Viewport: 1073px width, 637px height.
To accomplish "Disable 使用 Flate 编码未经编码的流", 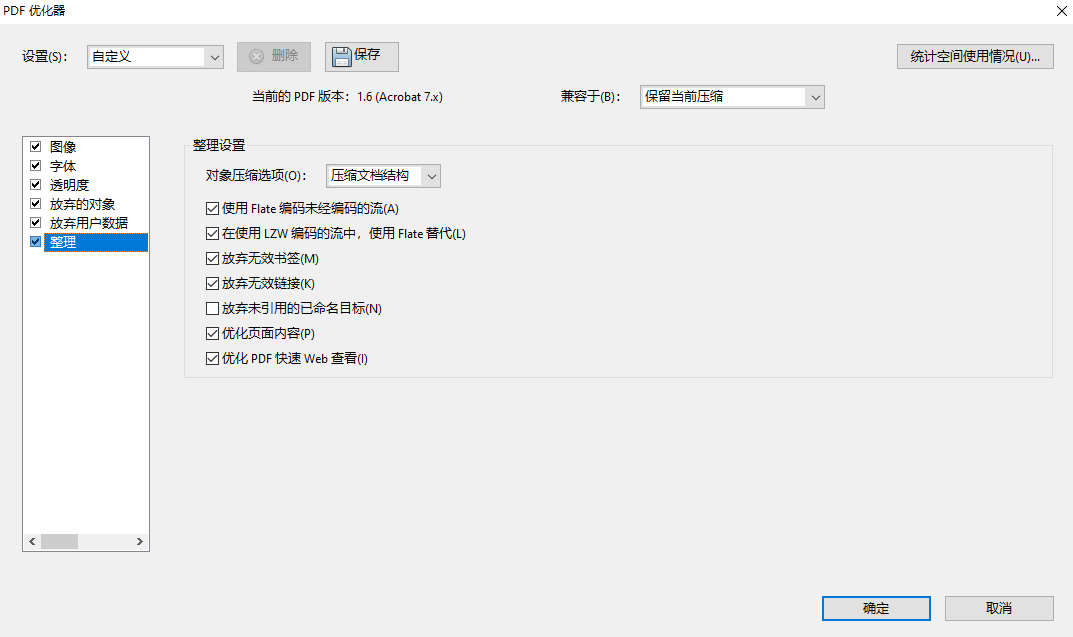I will coord(213,207).
